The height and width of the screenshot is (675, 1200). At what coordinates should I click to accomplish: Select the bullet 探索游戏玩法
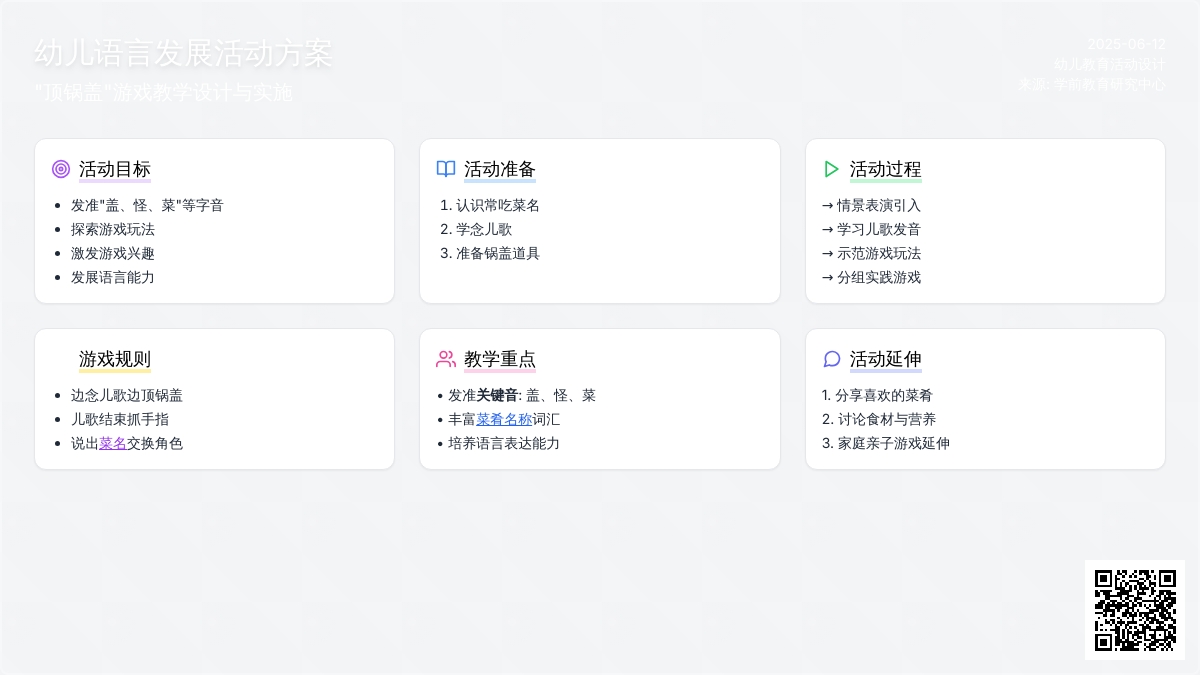113,229
